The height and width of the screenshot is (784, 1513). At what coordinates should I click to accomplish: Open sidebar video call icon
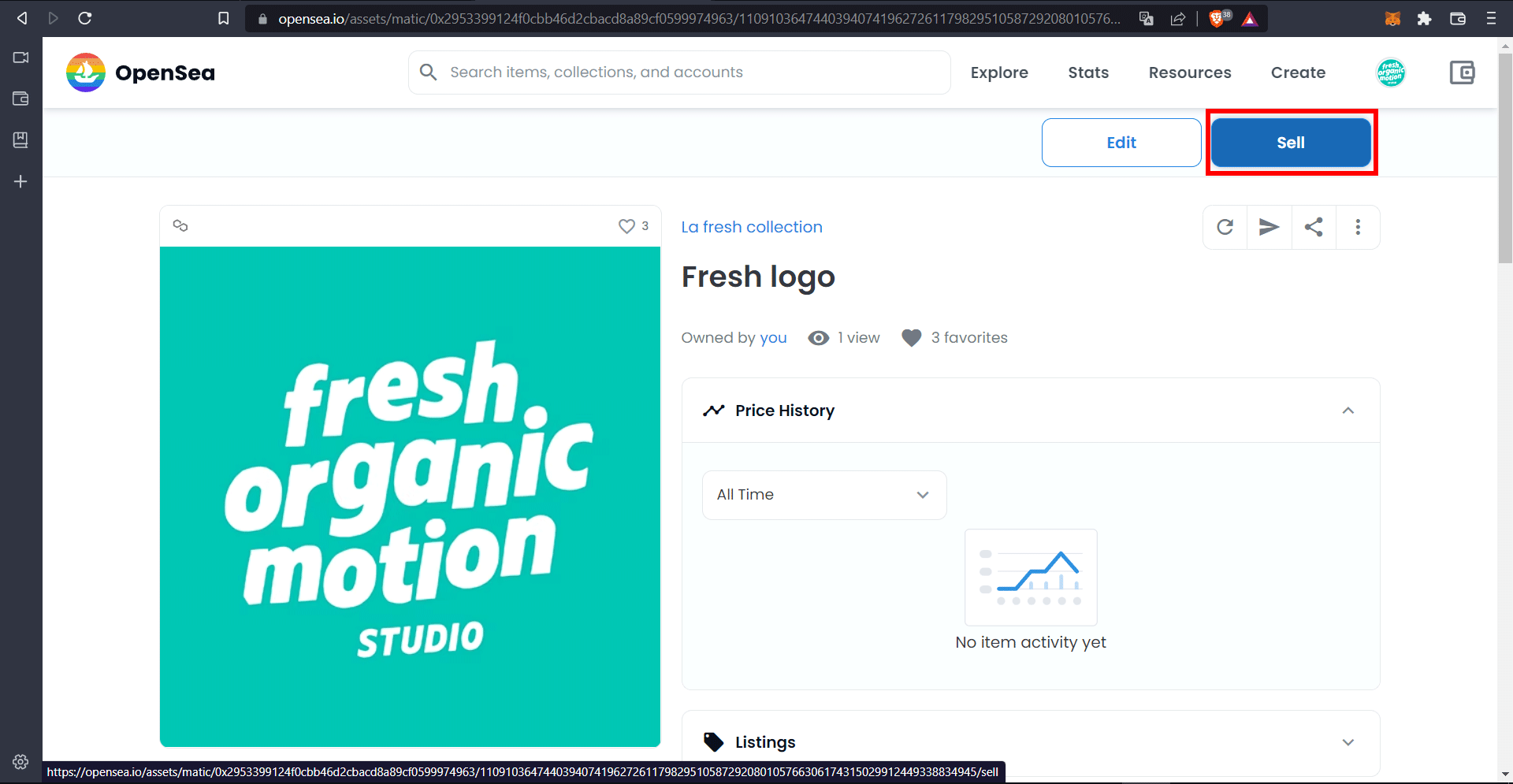tap(20, 58)
